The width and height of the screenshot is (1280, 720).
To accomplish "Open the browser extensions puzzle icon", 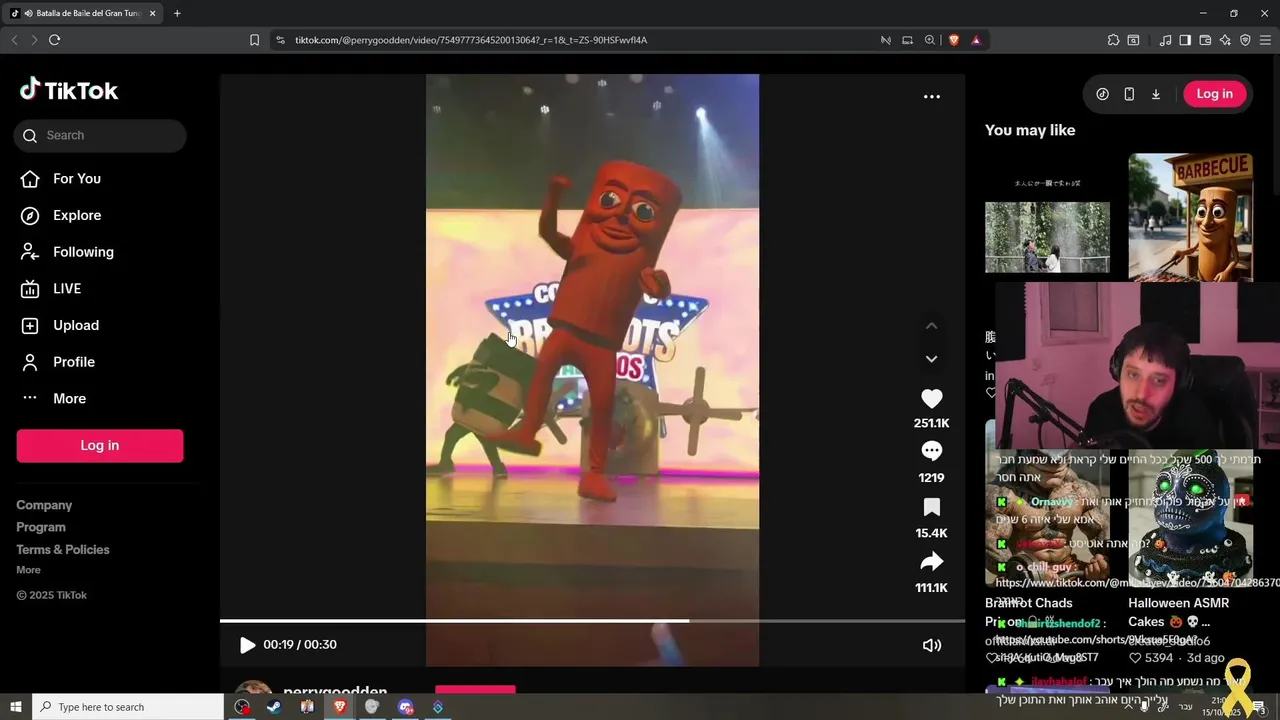I will pyautogui.click(x=1113, y=40).
